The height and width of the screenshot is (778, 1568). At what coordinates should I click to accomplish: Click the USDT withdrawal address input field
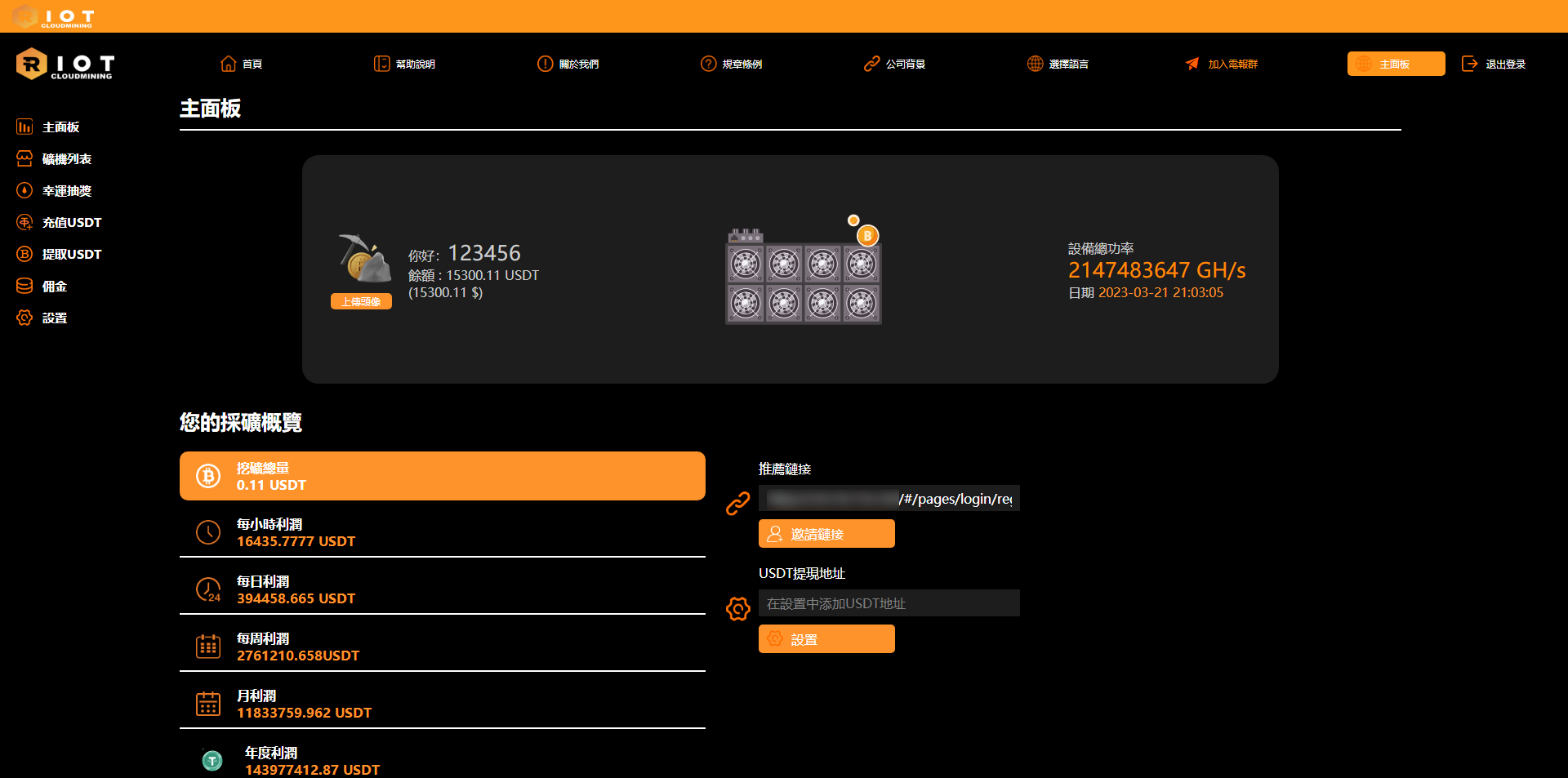[889, 603]
